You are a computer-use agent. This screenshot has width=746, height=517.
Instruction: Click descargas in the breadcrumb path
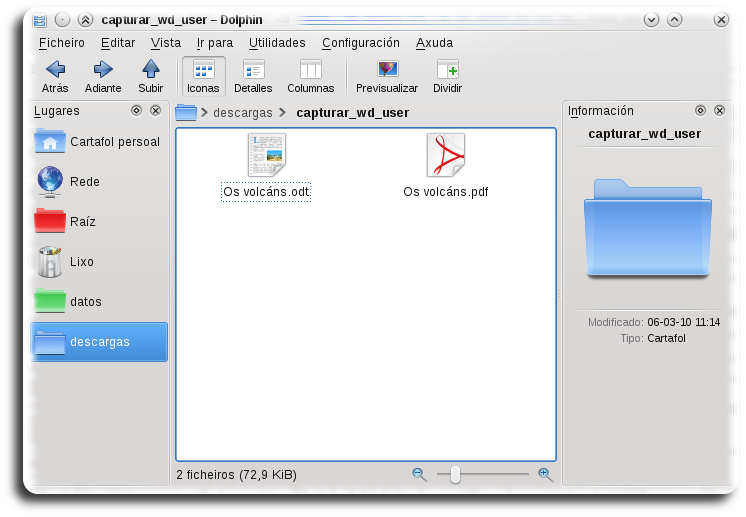pos(243,113)
